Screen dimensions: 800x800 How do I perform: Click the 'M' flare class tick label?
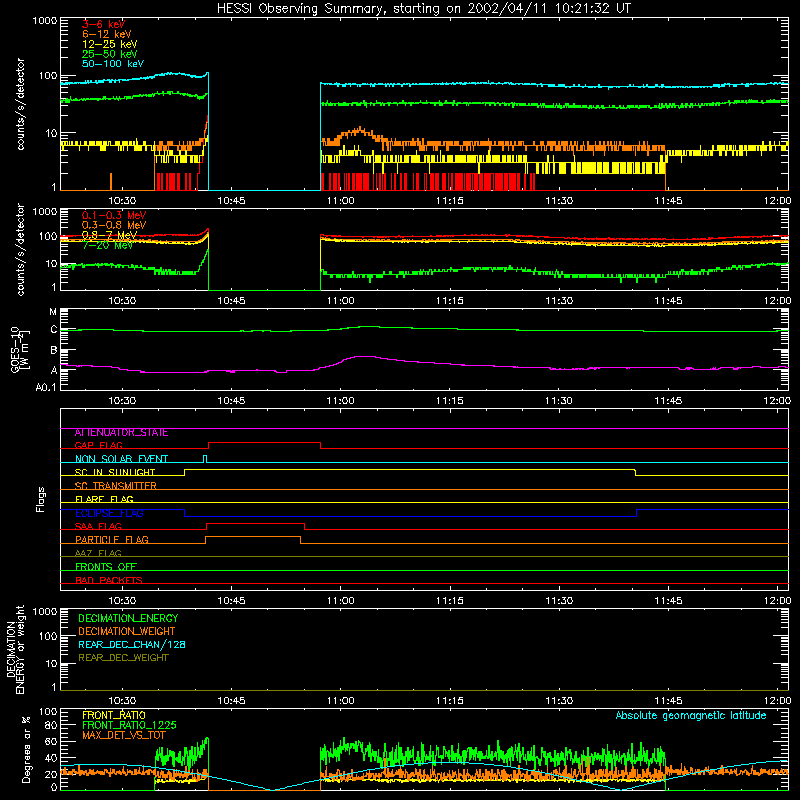tap(53, 312)
